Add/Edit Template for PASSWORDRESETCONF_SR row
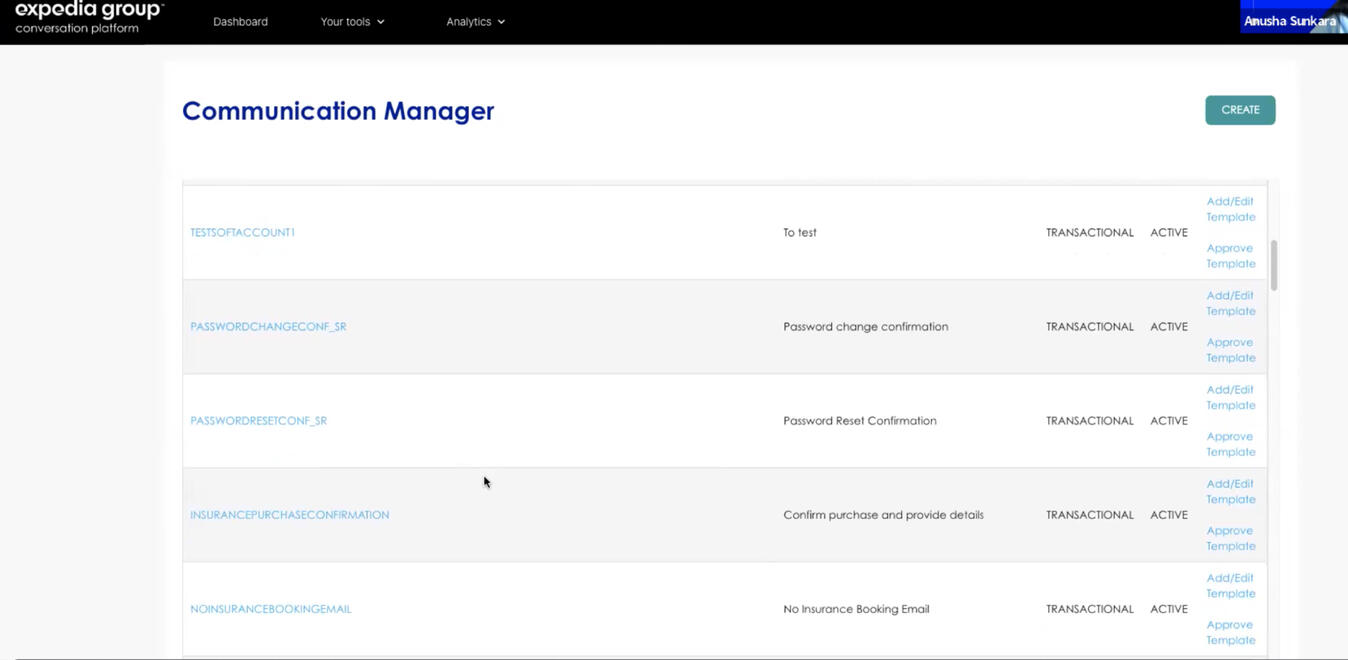The width and height of the screenshot is (1348, 660). point(1230,397)
